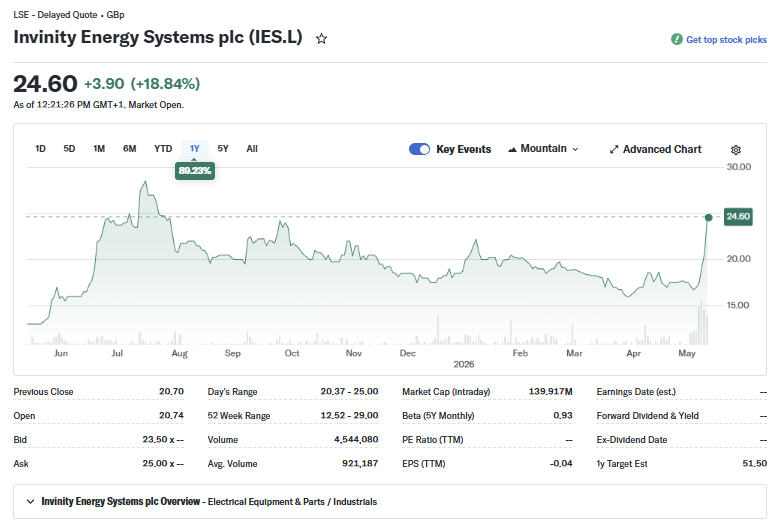
Task: Click the Electrical Equipment & Parts / Industrials text
Action: (292, 502)
